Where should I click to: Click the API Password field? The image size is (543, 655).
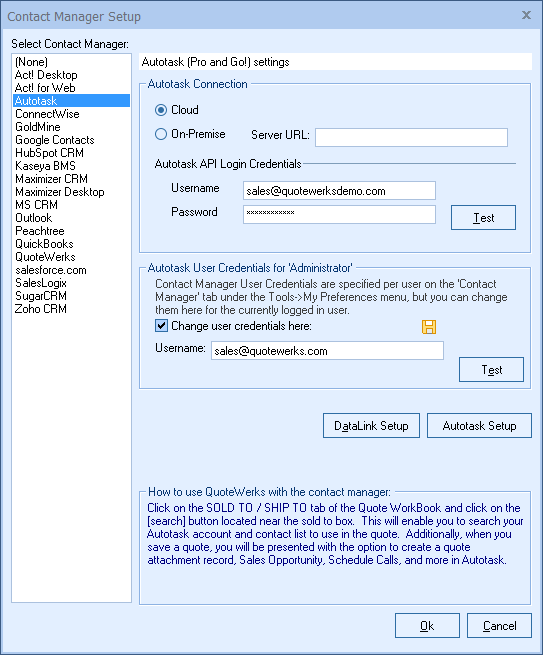(339, 214)
